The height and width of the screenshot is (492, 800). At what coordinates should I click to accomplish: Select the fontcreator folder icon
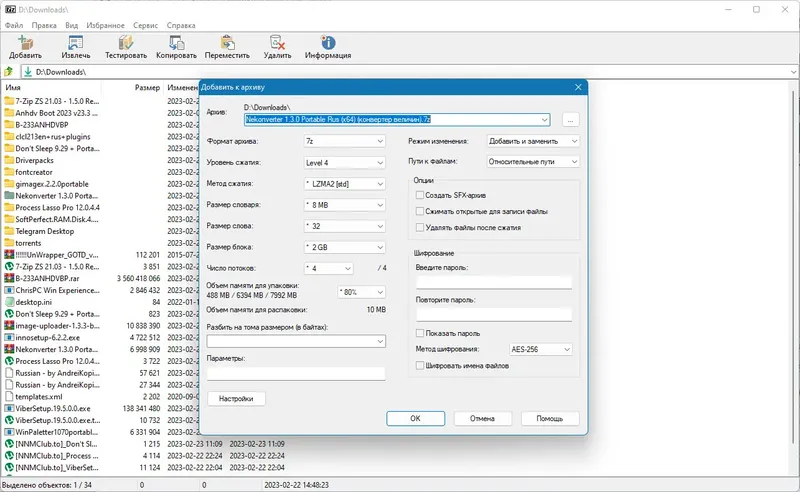(x=9, y=172)
